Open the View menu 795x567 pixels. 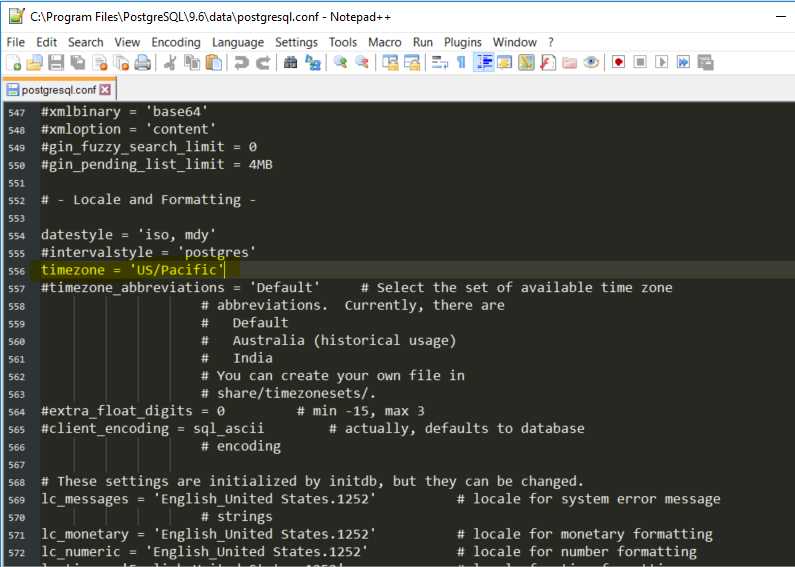pyautogui.click(x=127, y=42)
